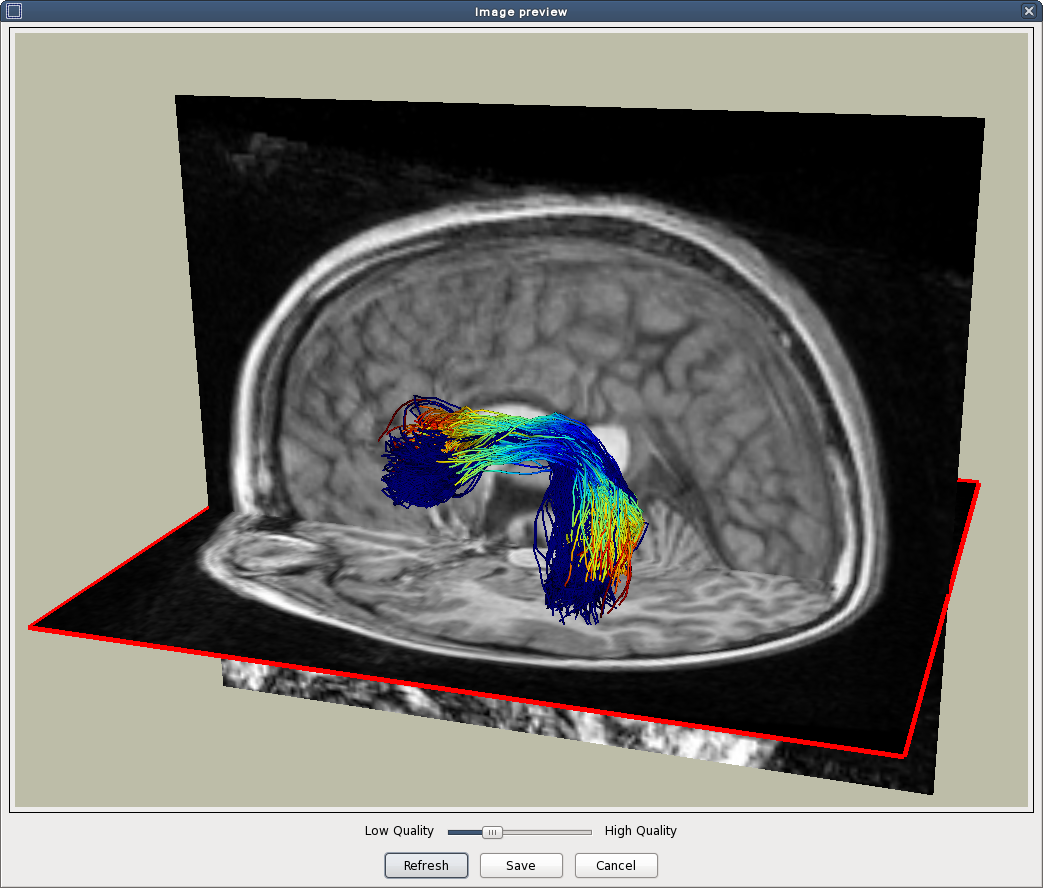1043x888 pixels.
Task: Click the High Quality label
Action: [640, 831]
